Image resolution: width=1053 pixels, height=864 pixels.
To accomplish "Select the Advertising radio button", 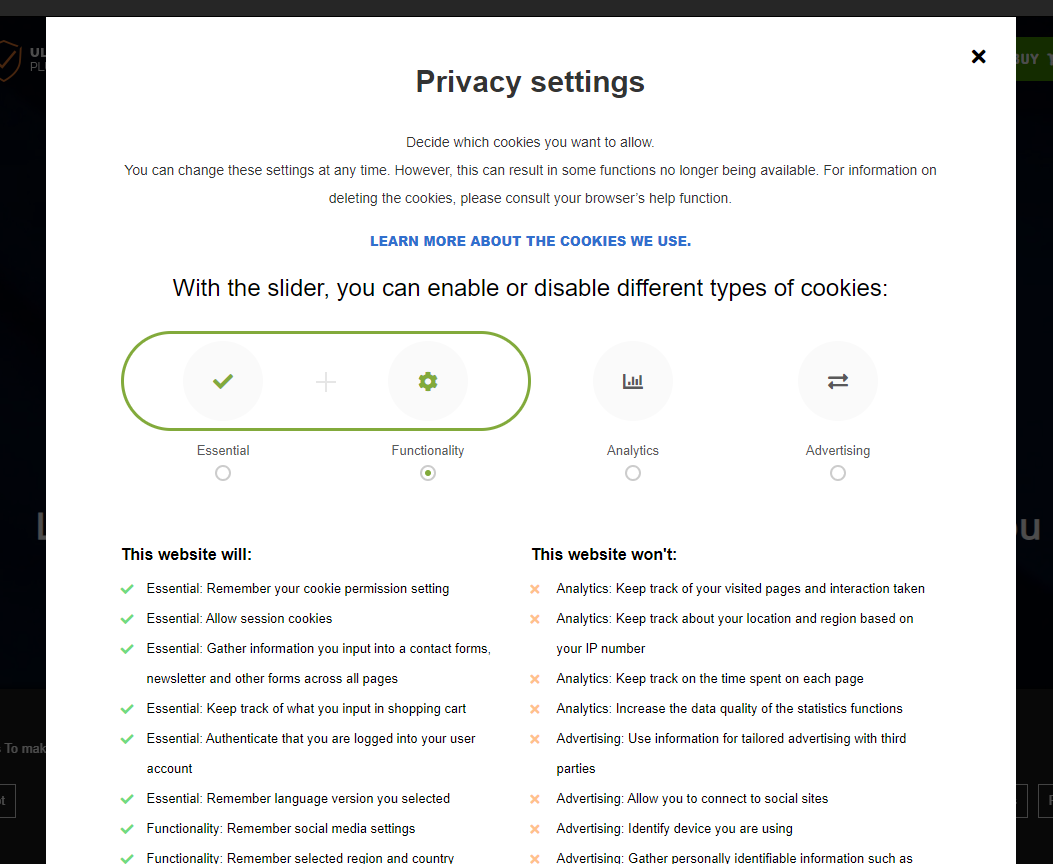I will pyautogui.click(x=838, y=473).
